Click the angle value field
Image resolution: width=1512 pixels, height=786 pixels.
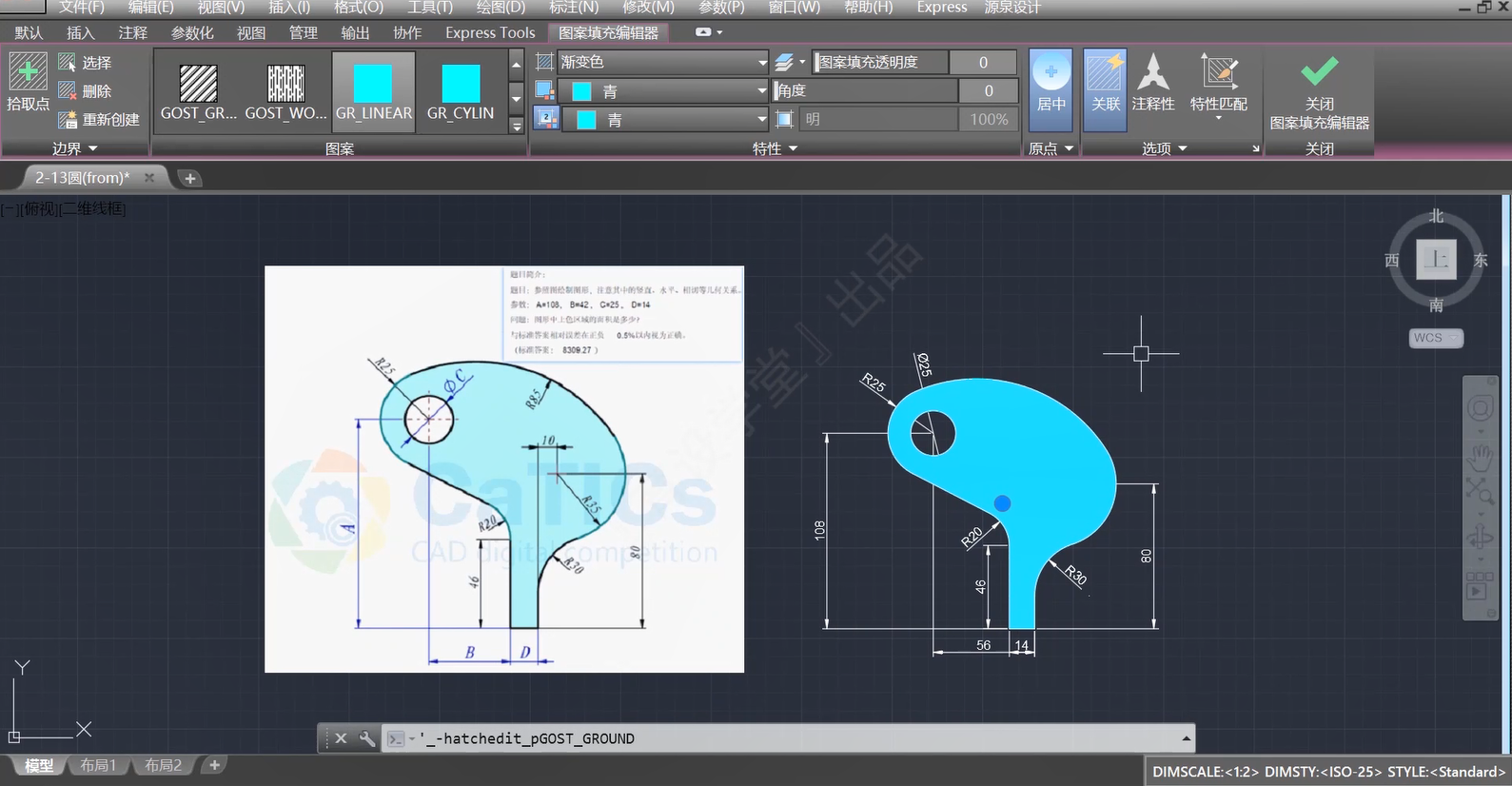pos(988,90)
